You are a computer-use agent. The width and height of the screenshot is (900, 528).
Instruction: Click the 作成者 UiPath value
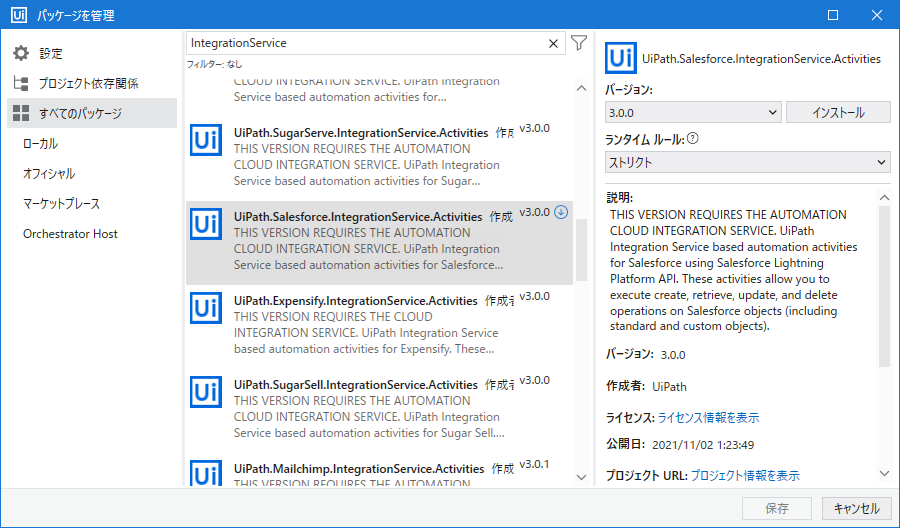pyautogui.click(x=669, y=387)
